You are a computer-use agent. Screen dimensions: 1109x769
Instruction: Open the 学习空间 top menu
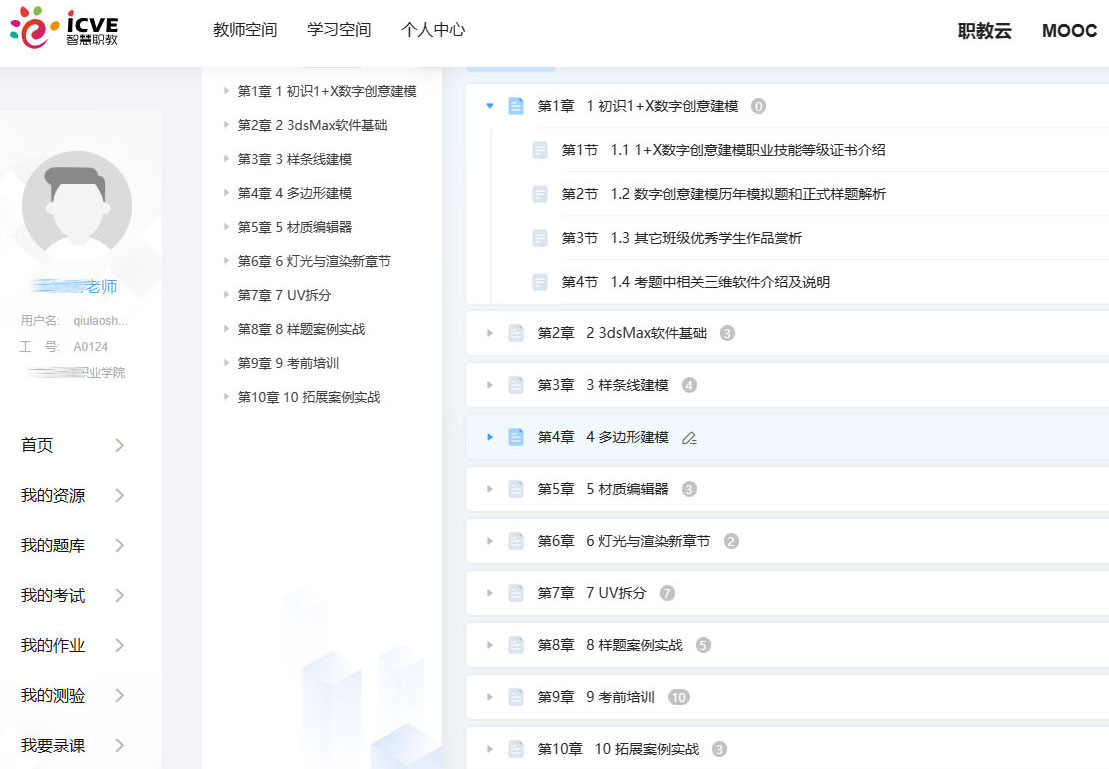(x=339, y=30)
